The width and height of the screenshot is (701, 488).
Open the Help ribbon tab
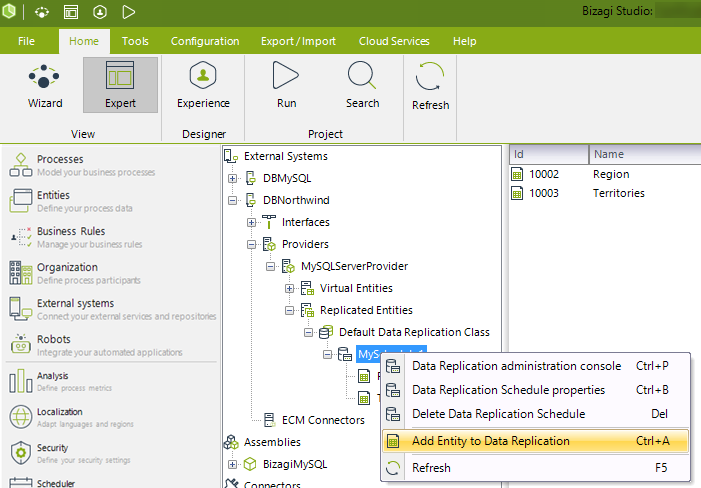click(x=465, y=41)
